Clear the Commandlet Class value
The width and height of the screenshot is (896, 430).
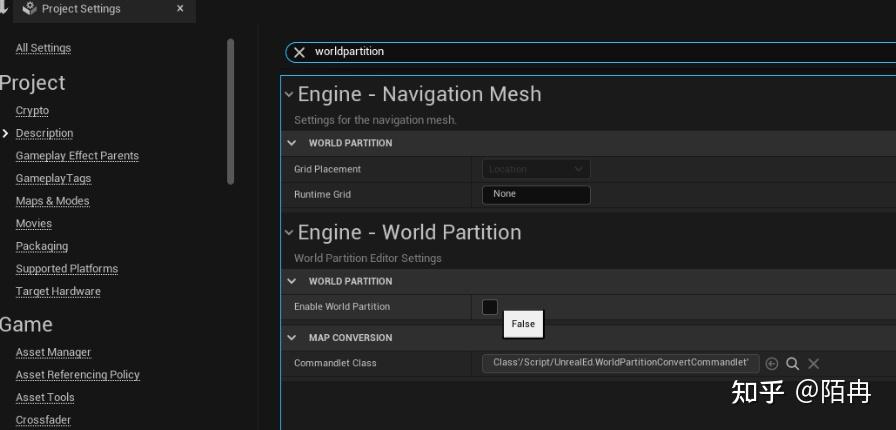click(x=813, y=364)
